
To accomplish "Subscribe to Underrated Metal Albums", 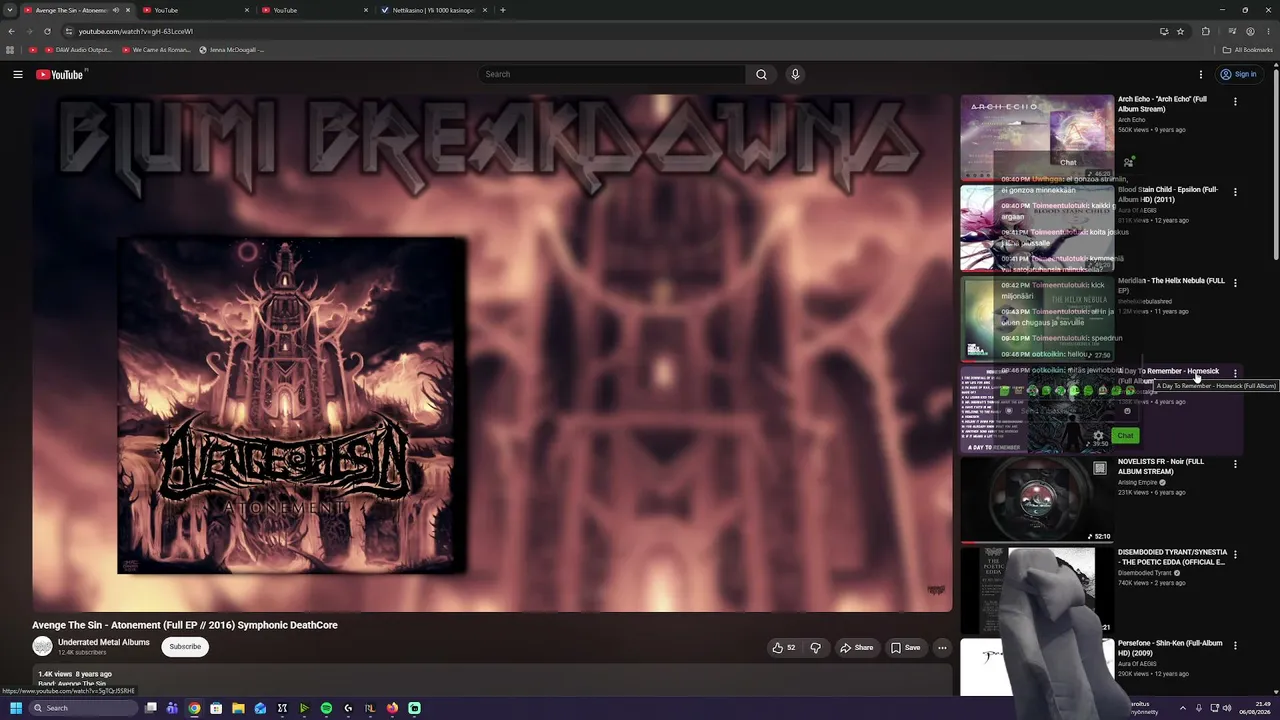I will pos(185,647).
